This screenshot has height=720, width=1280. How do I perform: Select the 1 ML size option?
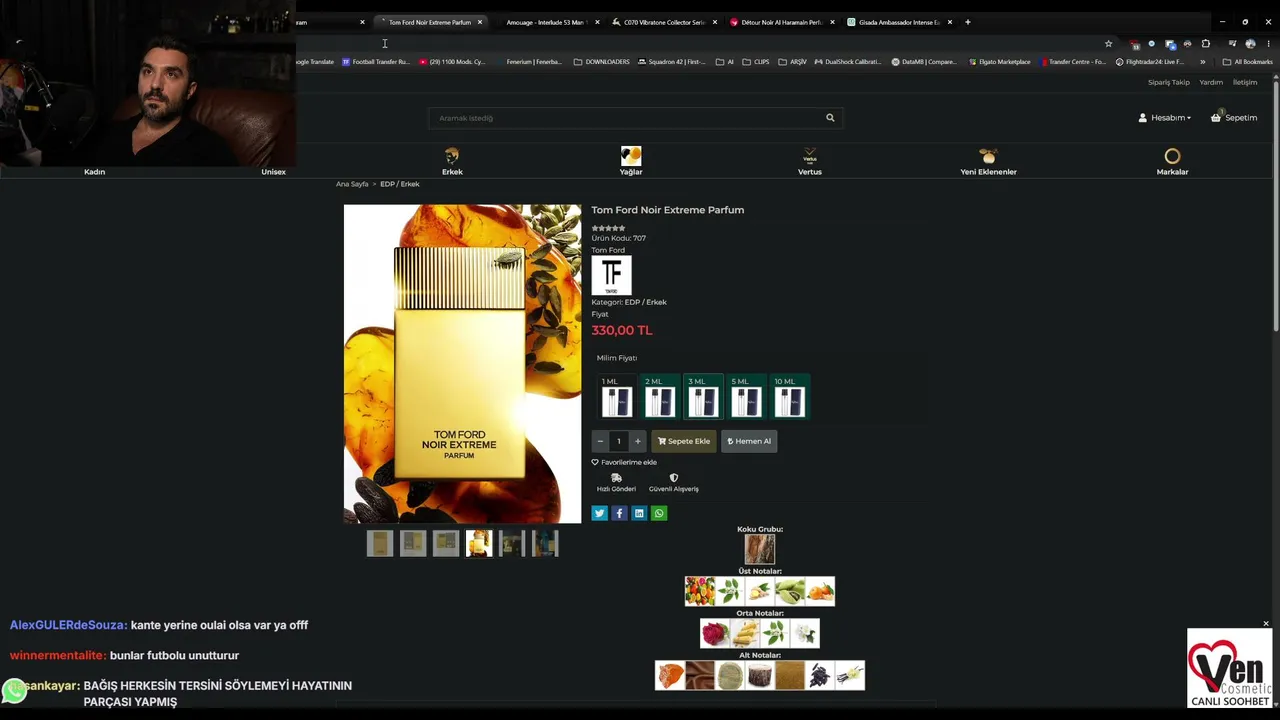pyautogui.click(x=616, y=397)
